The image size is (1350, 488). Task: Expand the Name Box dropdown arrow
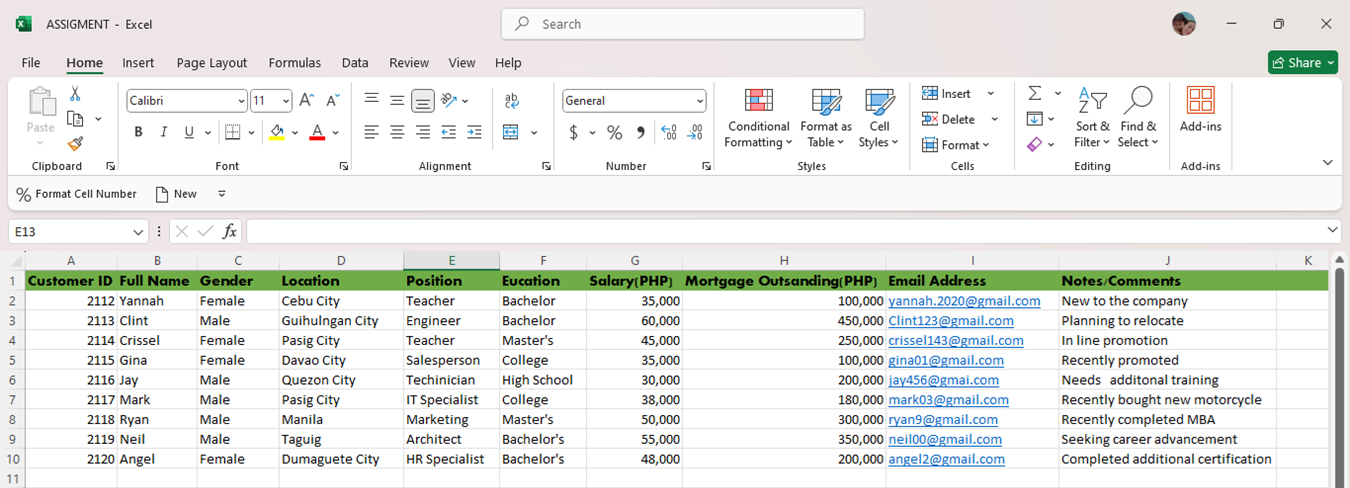tap(138, 232)
